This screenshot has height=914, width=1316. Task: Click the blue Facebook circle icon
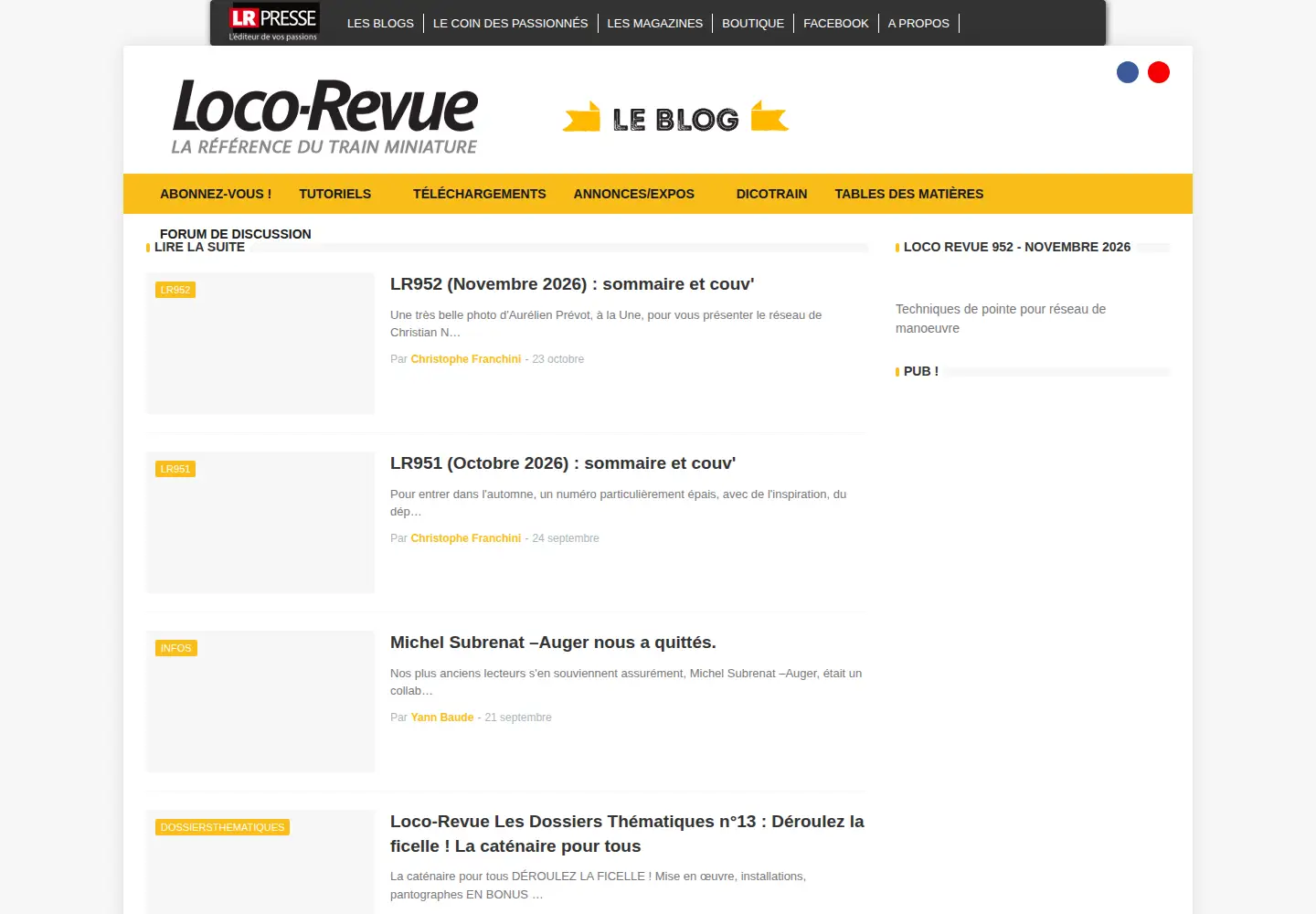coord(1128,72)
